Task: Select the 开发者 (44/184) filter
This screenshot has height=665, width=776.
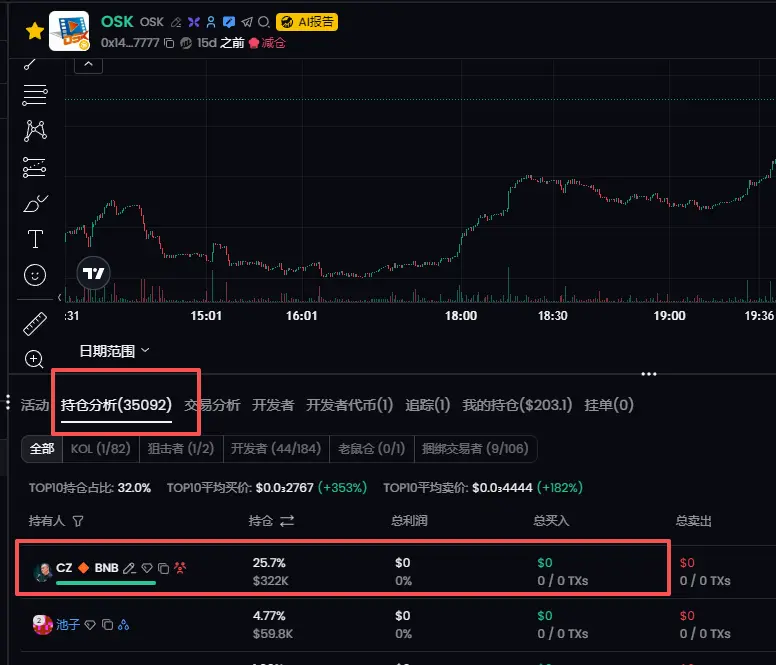Action: 276,449
